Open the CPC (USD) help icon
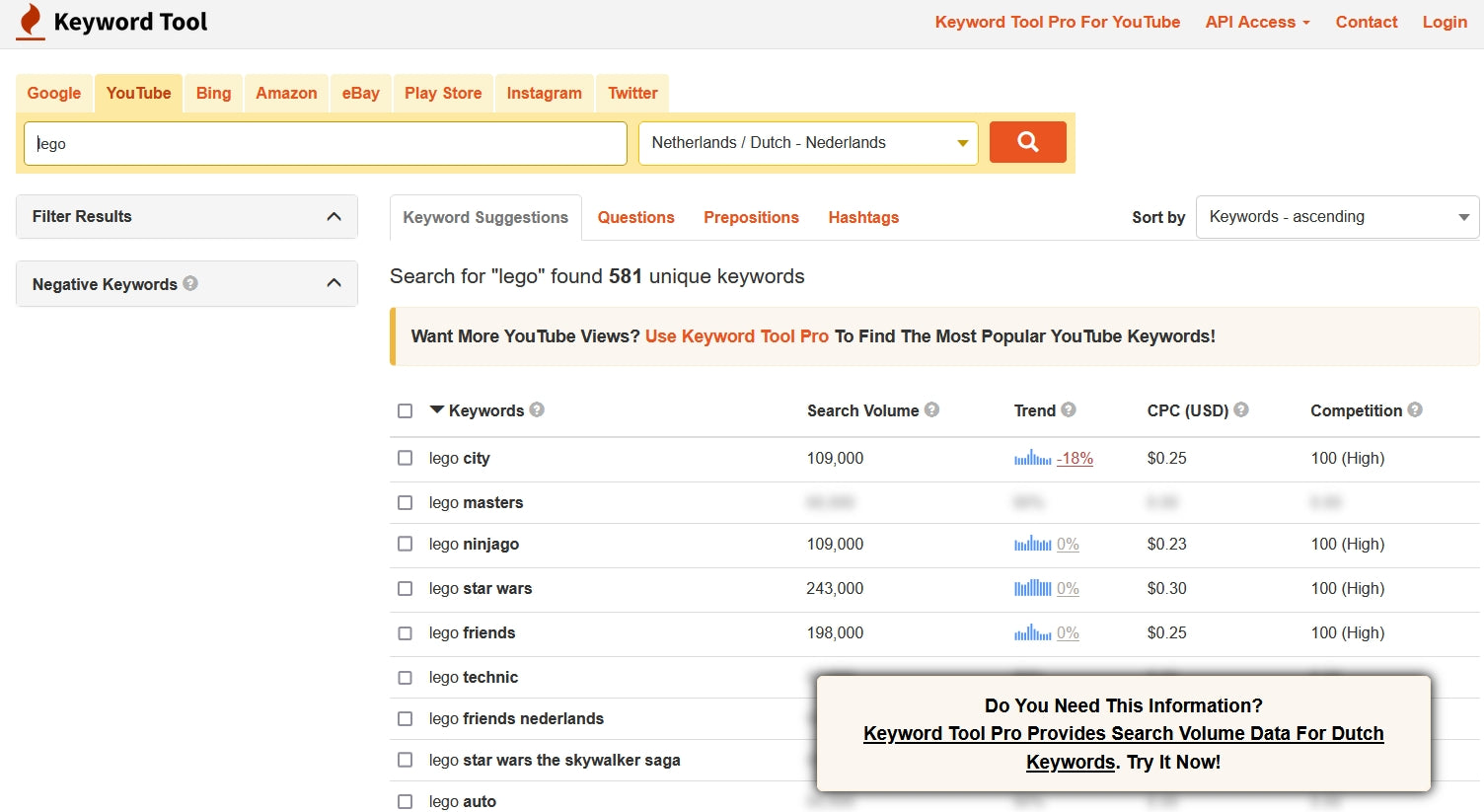The height and width of the screenshot is (812, 1484). tap(1241, 409)
